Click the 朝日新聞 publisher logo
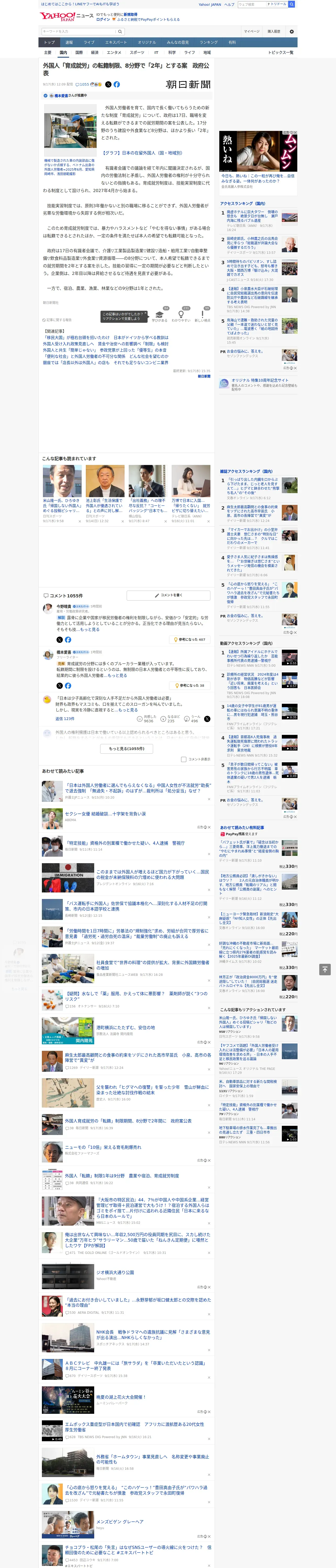336x1568 pixels. (x=188, y=85)
